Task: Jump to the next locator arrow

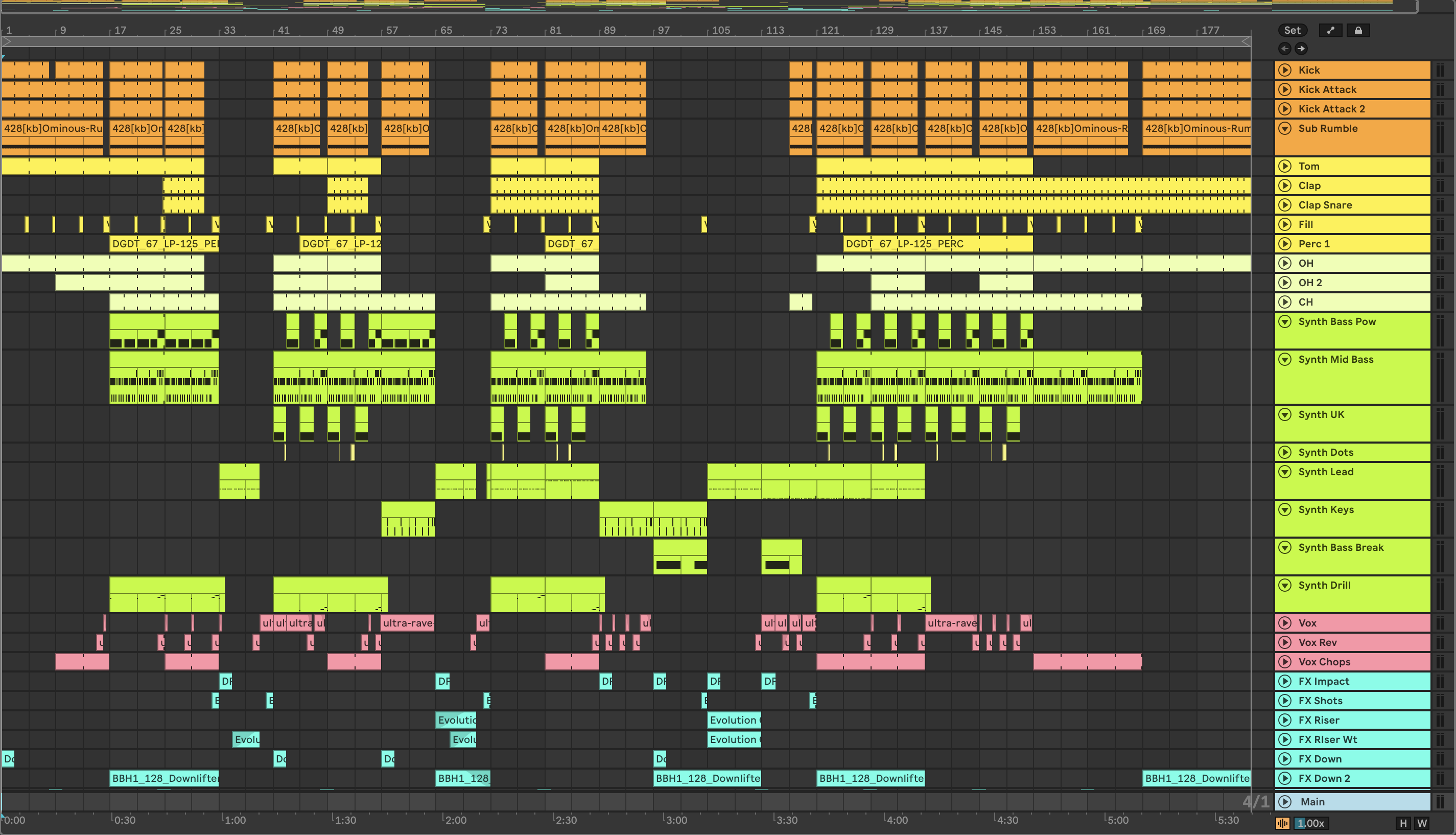Action: (1301, 49)
